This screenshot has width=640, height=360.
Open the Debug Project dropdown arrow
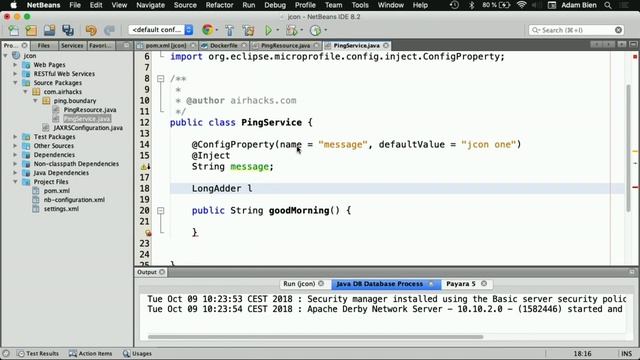302,30
